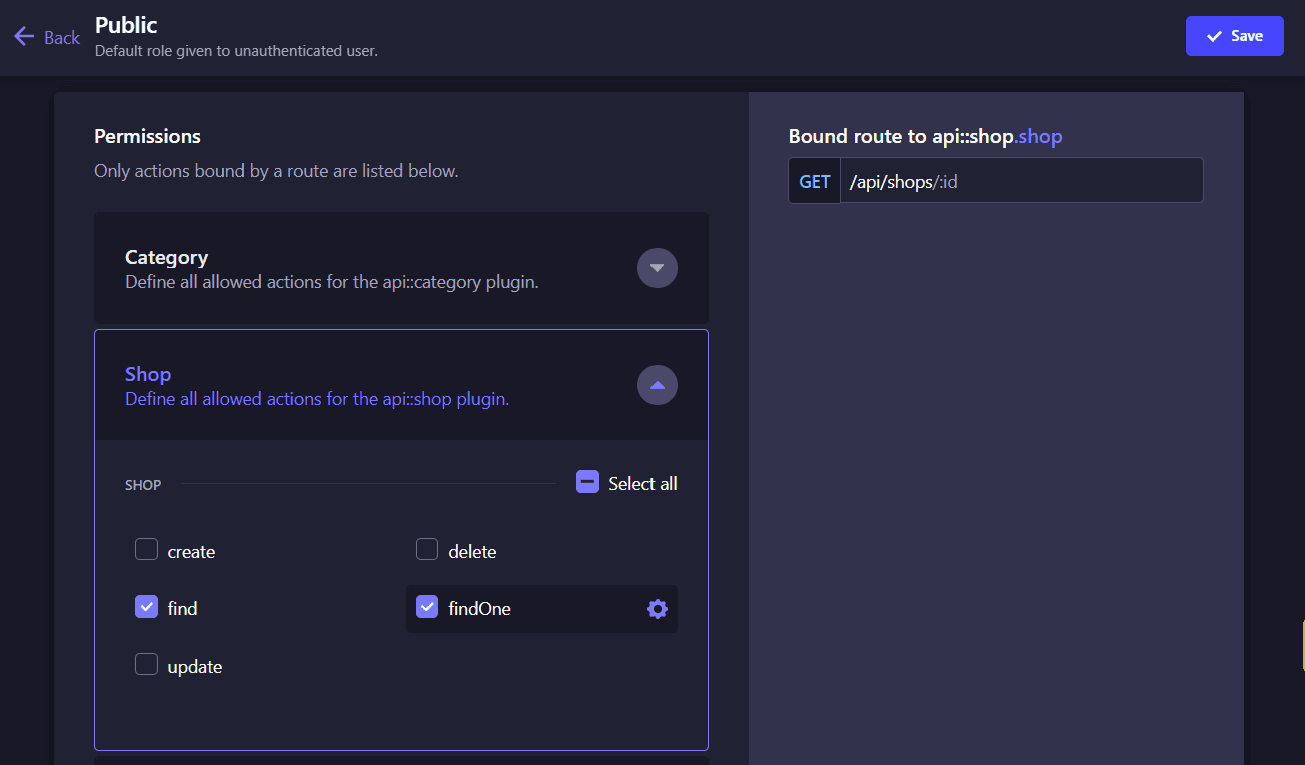This screenshot has height=765, width=1305.
Task: Enable the update permission checkbox
Action: (147, 664)
